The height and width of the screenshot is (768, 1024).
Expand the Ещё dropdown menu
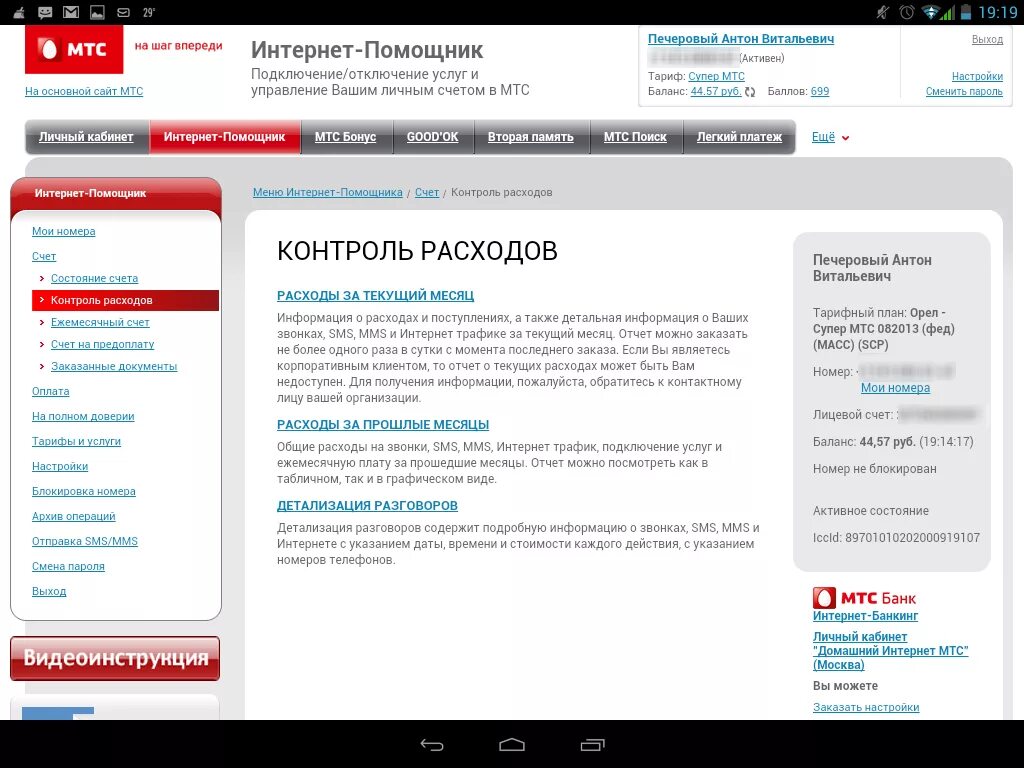pos(830,137)
